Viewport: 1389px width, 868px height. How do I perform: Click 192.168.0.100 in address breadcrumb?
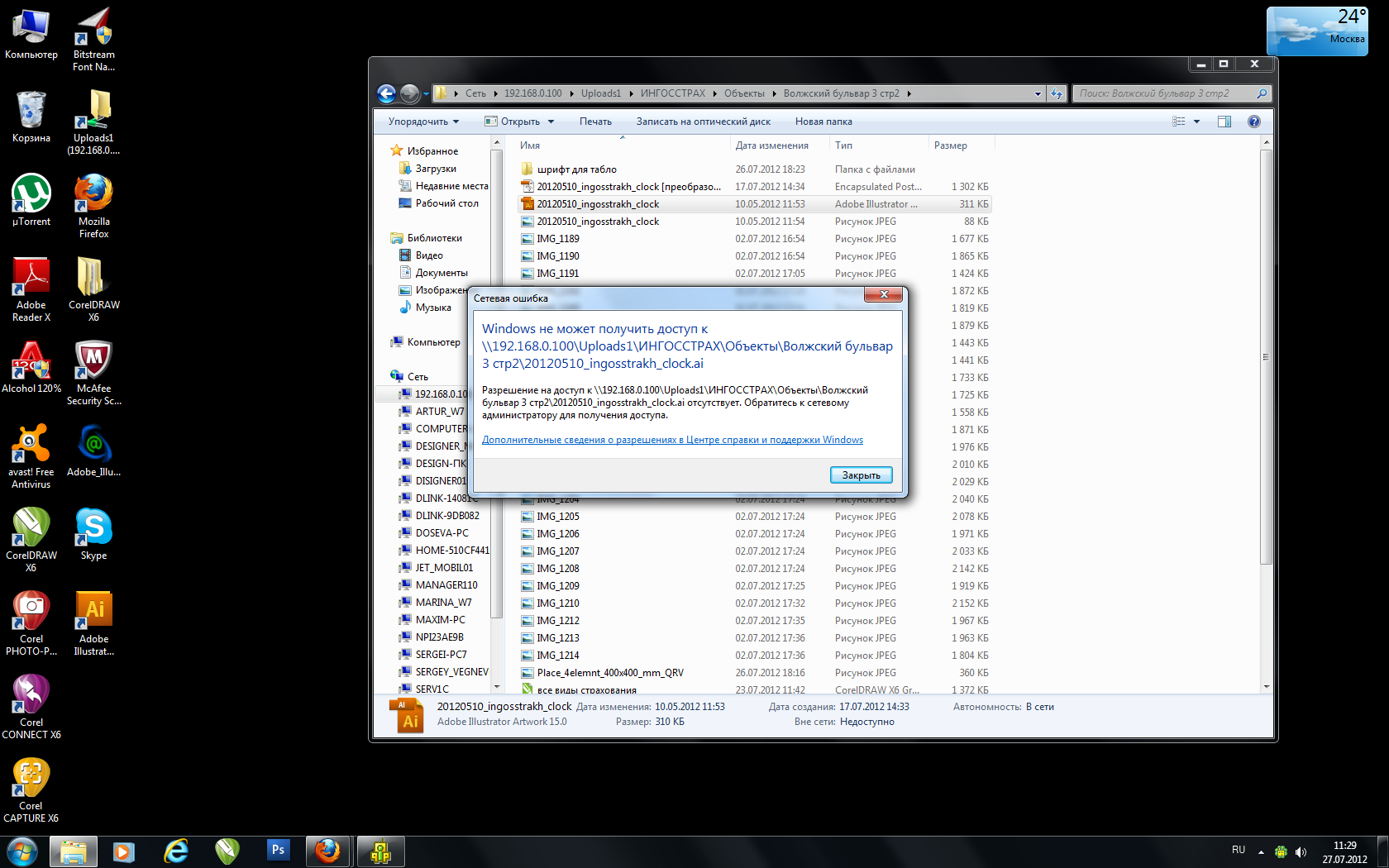point(532,93)
